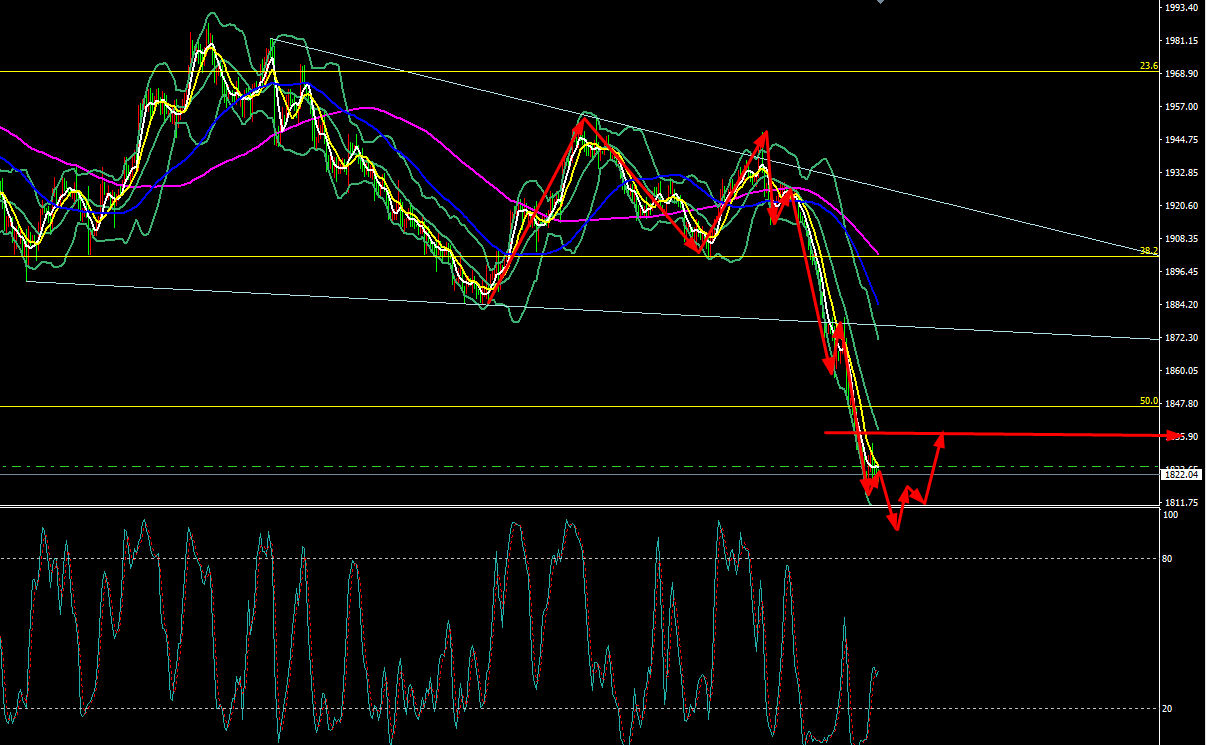
Task: Click the 1981.15 price axis label
Action: coord(1182,41)
